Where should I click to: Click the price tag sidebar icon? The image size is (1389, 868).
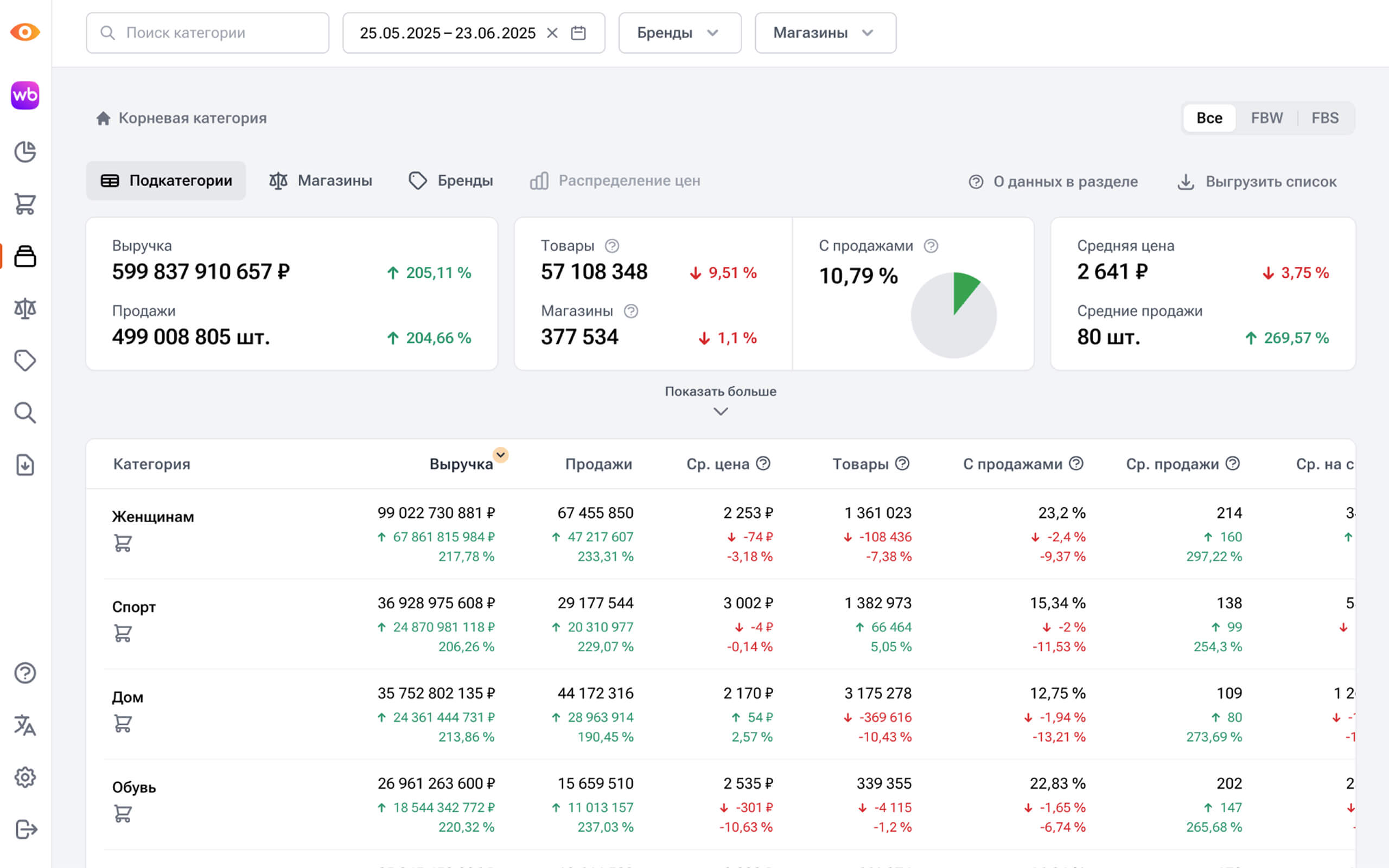pyautogui.click(x=24, y=361)
